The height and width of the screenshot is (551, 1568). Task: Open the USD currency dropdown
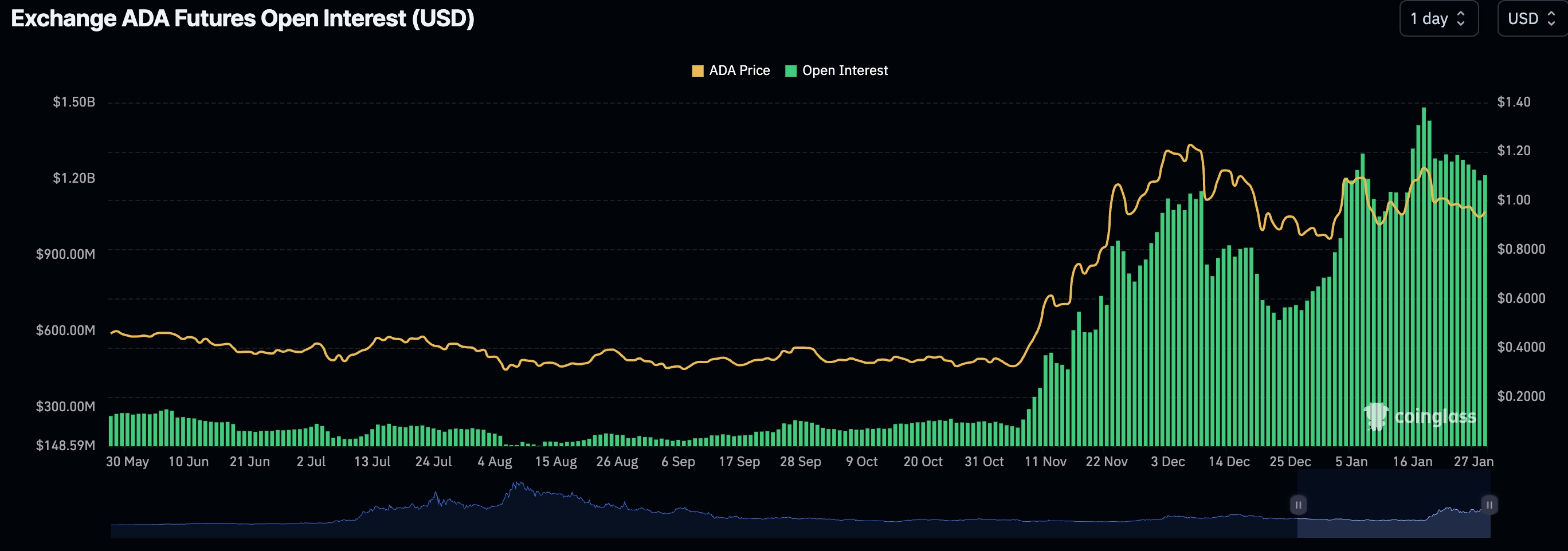pyautogui.click(x=1532, y=19)
